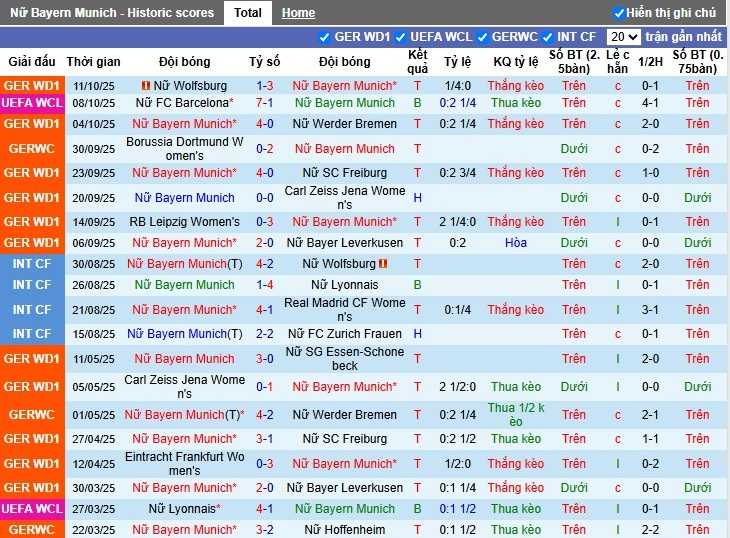The height and width of the screenshot is (538, 730).
Task: Click the 0-0 score on 20/09/25
Action: click(x=264, y=198)
